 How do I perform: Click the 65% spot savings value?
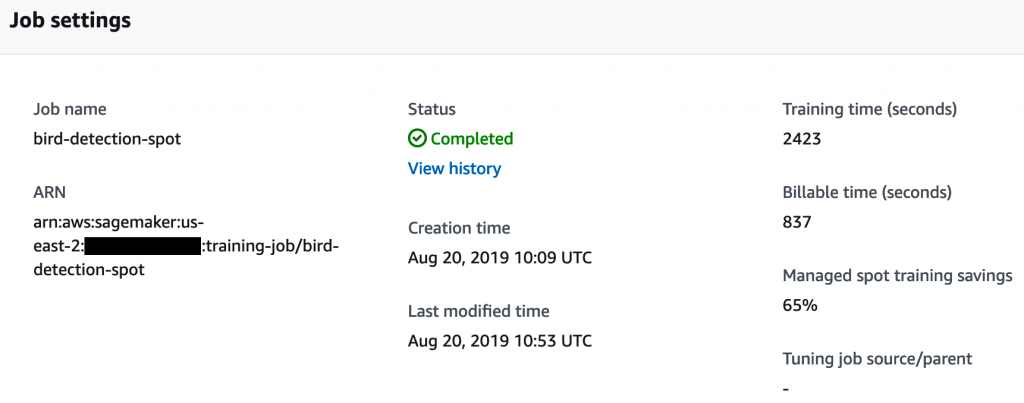[800, 305]
